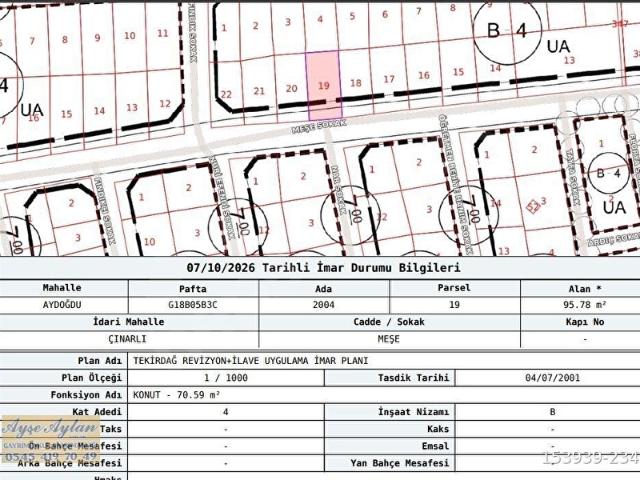
Task: Click the 'KONUT - 70.59 m²' value
Action: 176,395
